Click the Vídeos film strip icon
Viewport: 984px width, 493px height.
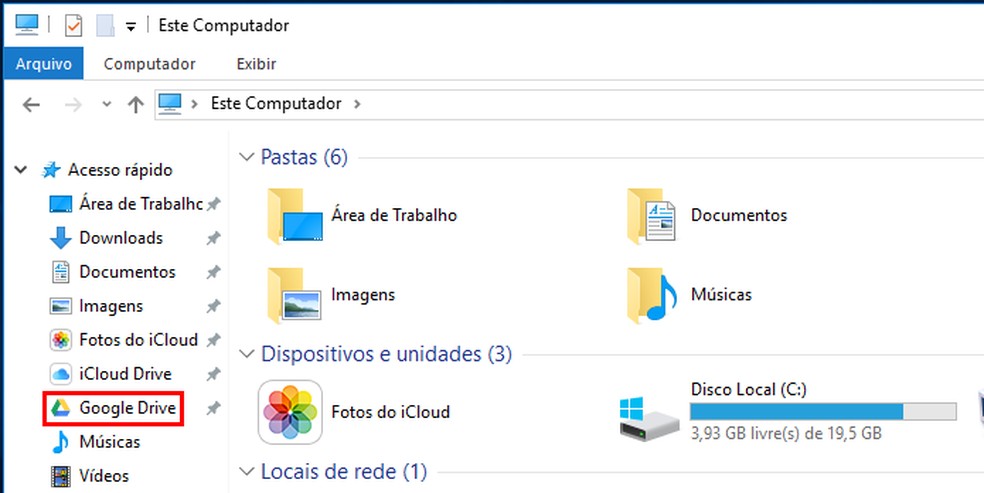click(61, 476)
